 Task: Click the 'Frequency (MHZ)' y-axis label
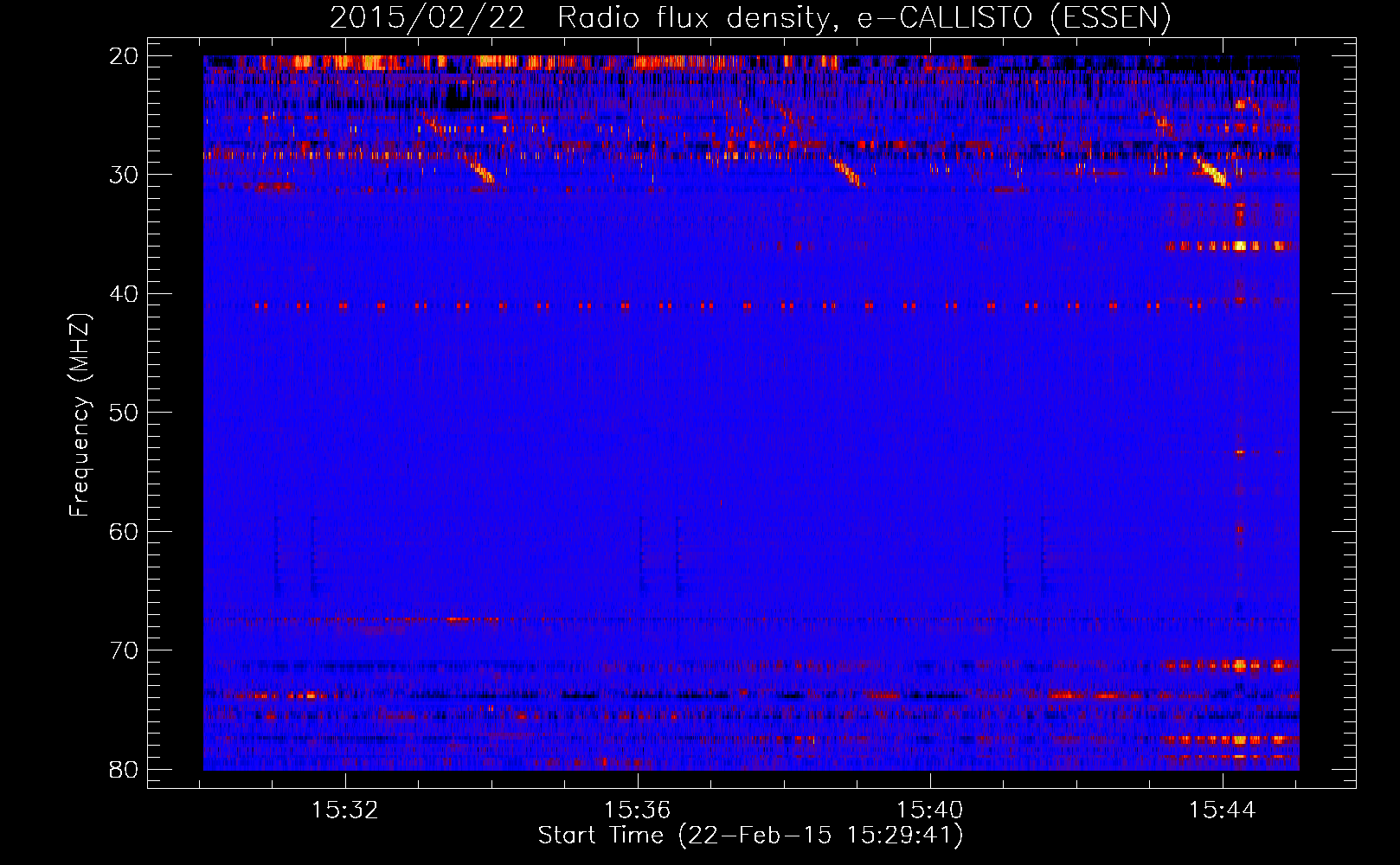(x=80, y=415)
